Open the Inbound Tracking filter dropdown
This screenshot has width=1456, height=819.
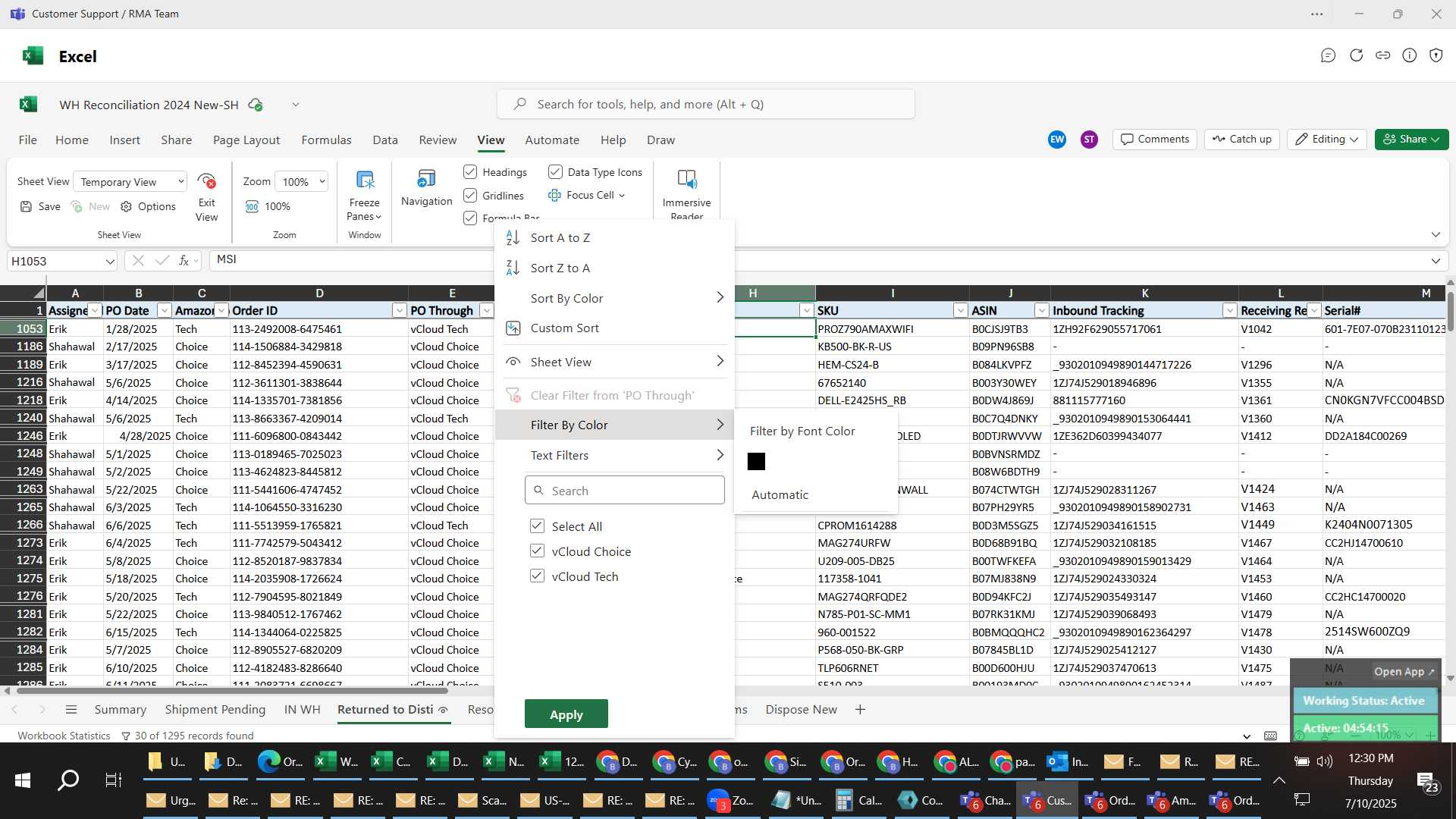pyautogui.click(x=1230, y=310)
